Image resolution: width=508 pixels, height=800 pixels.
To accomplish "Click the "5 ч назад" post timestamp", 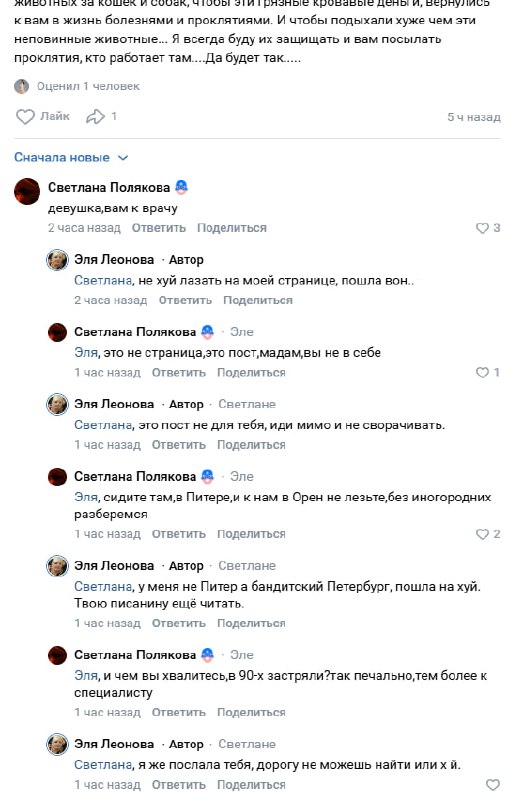I will click(x=474, y=117).
